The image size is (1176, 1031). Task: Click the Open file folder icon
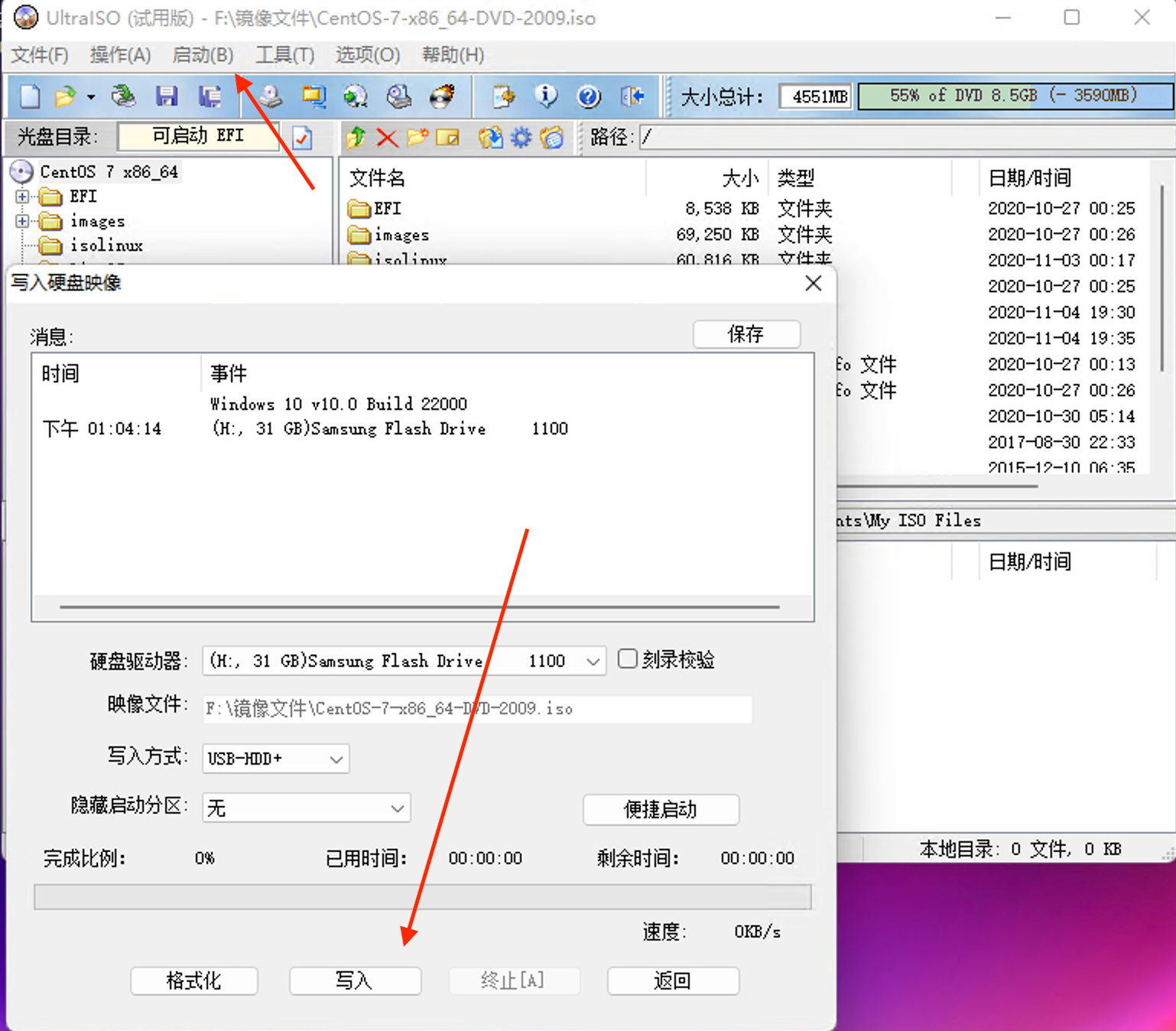click(x=66, y=96)
